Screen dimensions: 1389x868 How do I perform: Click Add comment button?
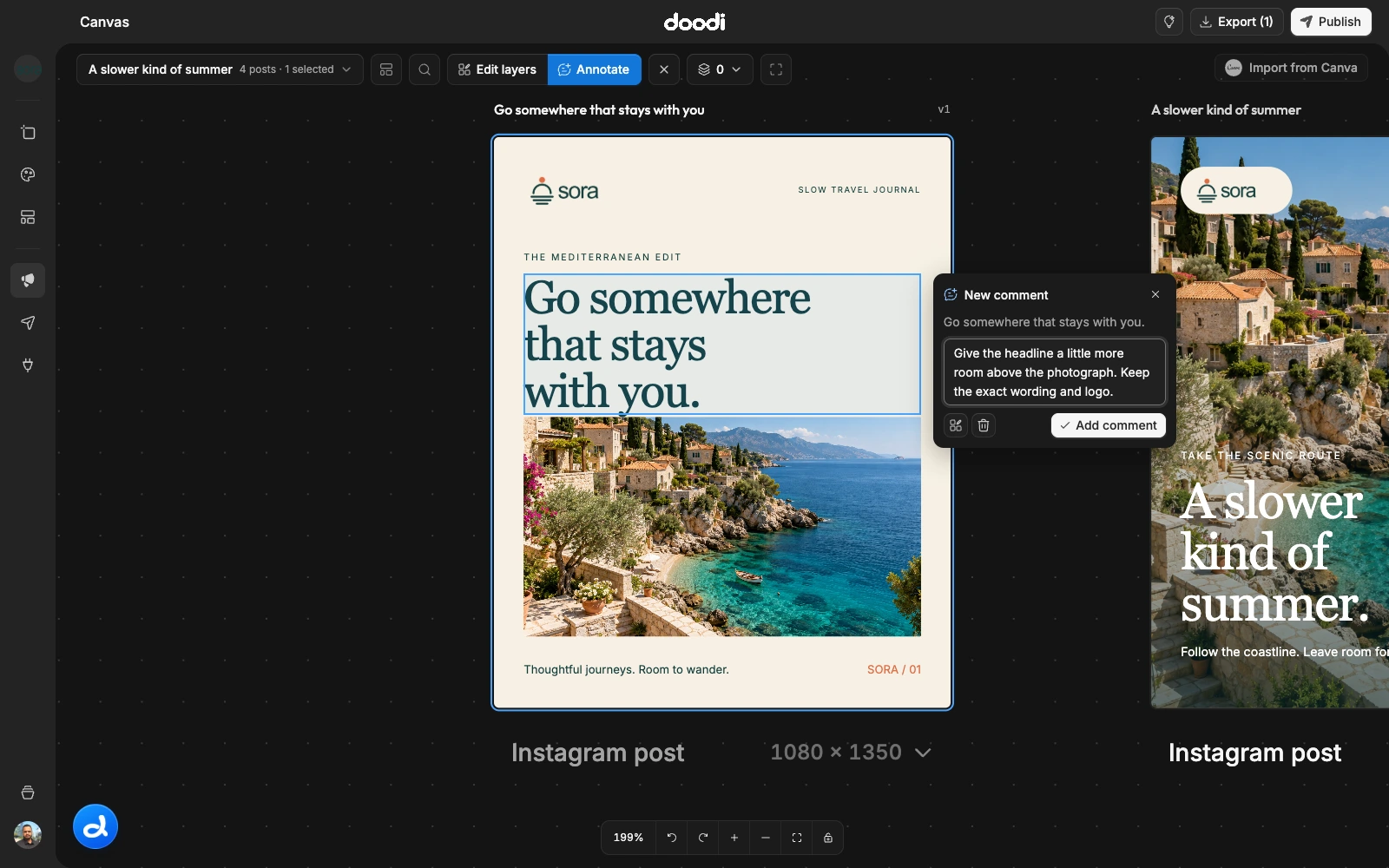point(1109,425)
